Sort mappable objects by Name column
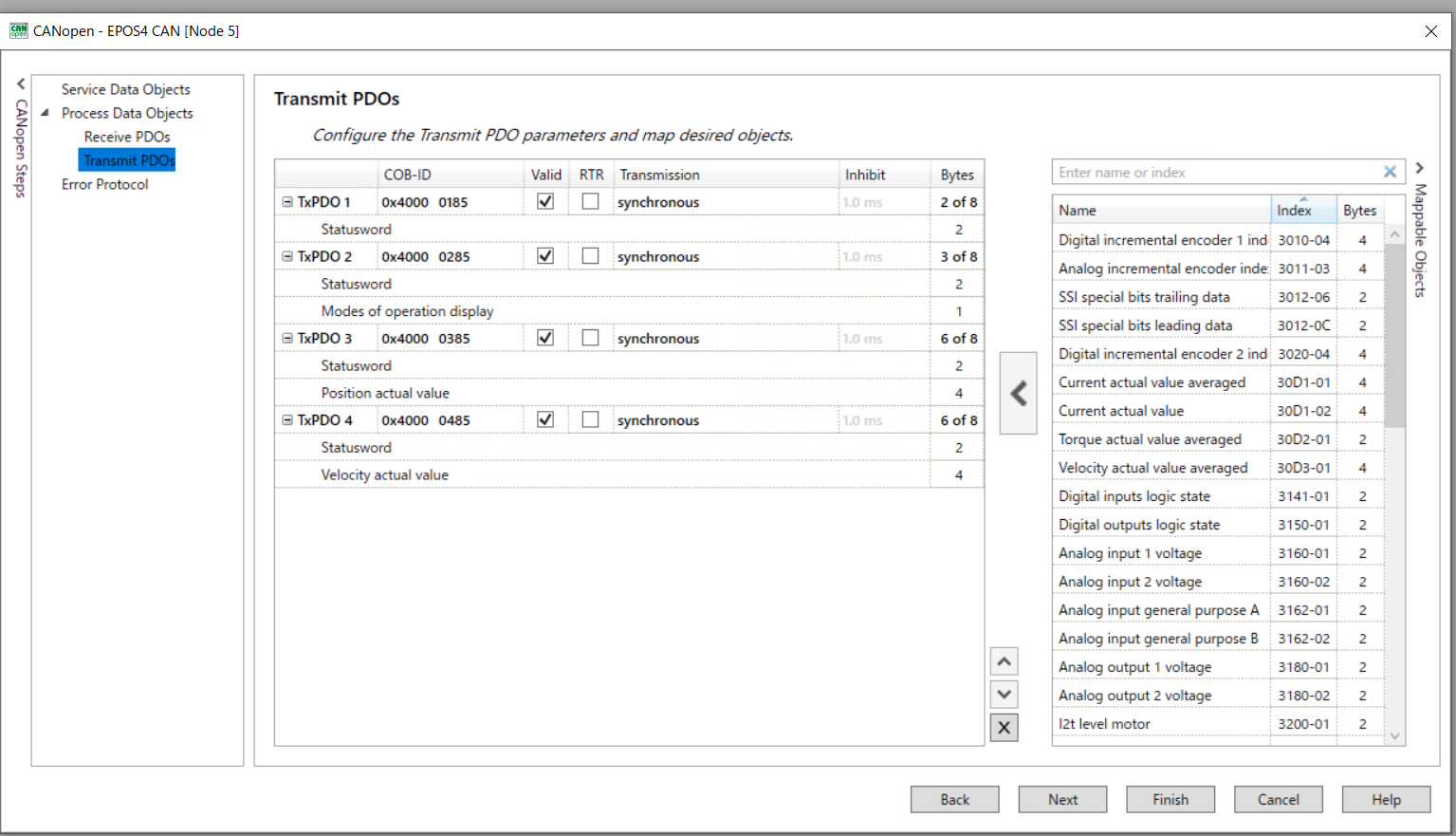 [1162, 210]
